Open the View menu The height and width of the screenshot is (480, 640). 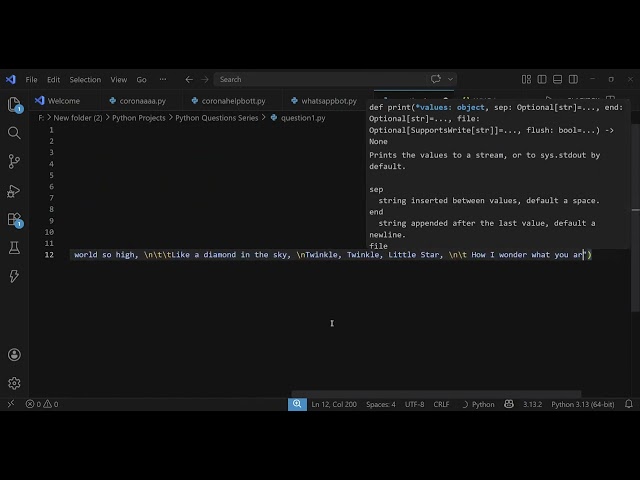pyautogui.click(x=119, y=80)
